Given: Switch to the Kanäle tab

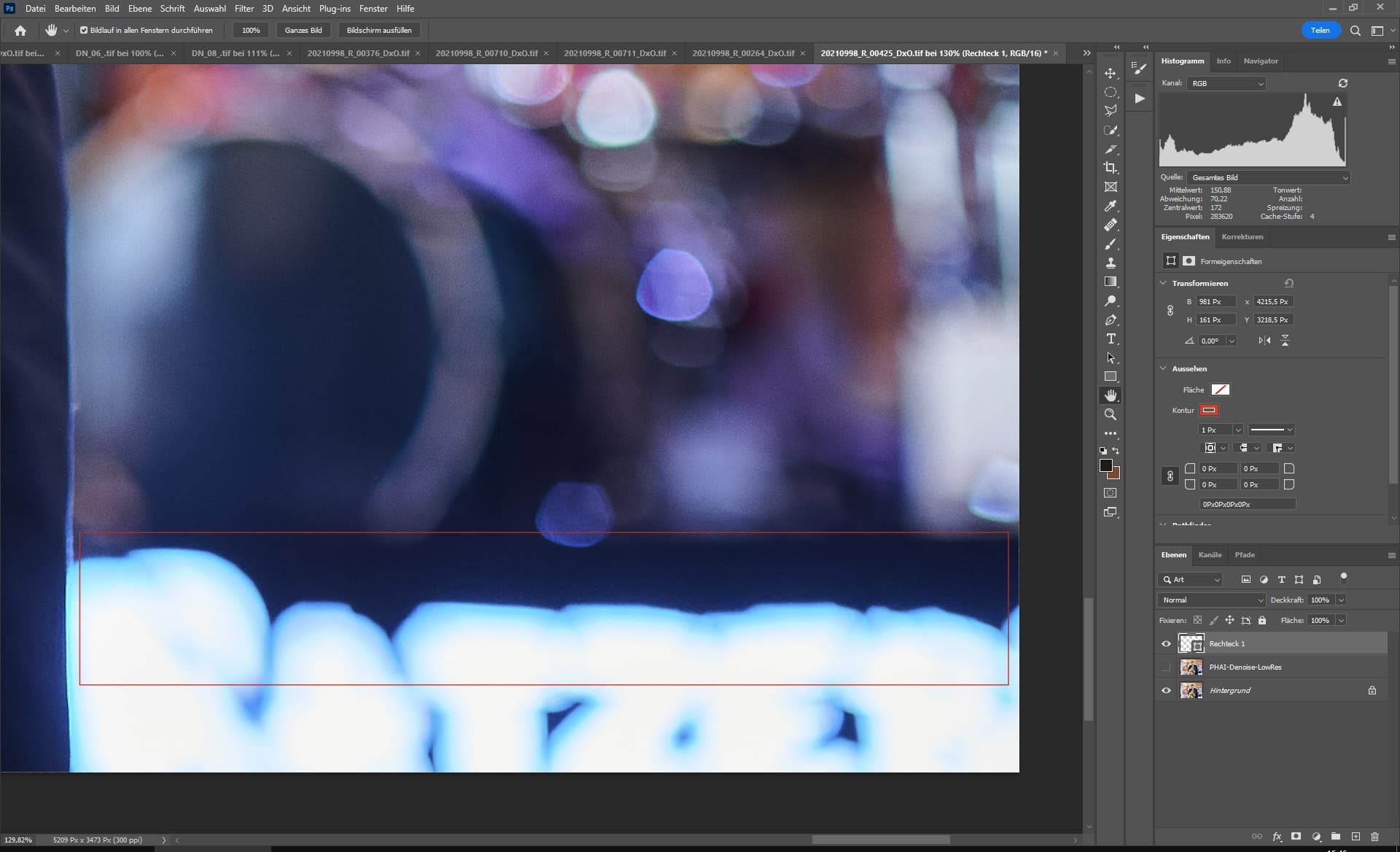Looking at the screenshot, I should coord(1210,555).
